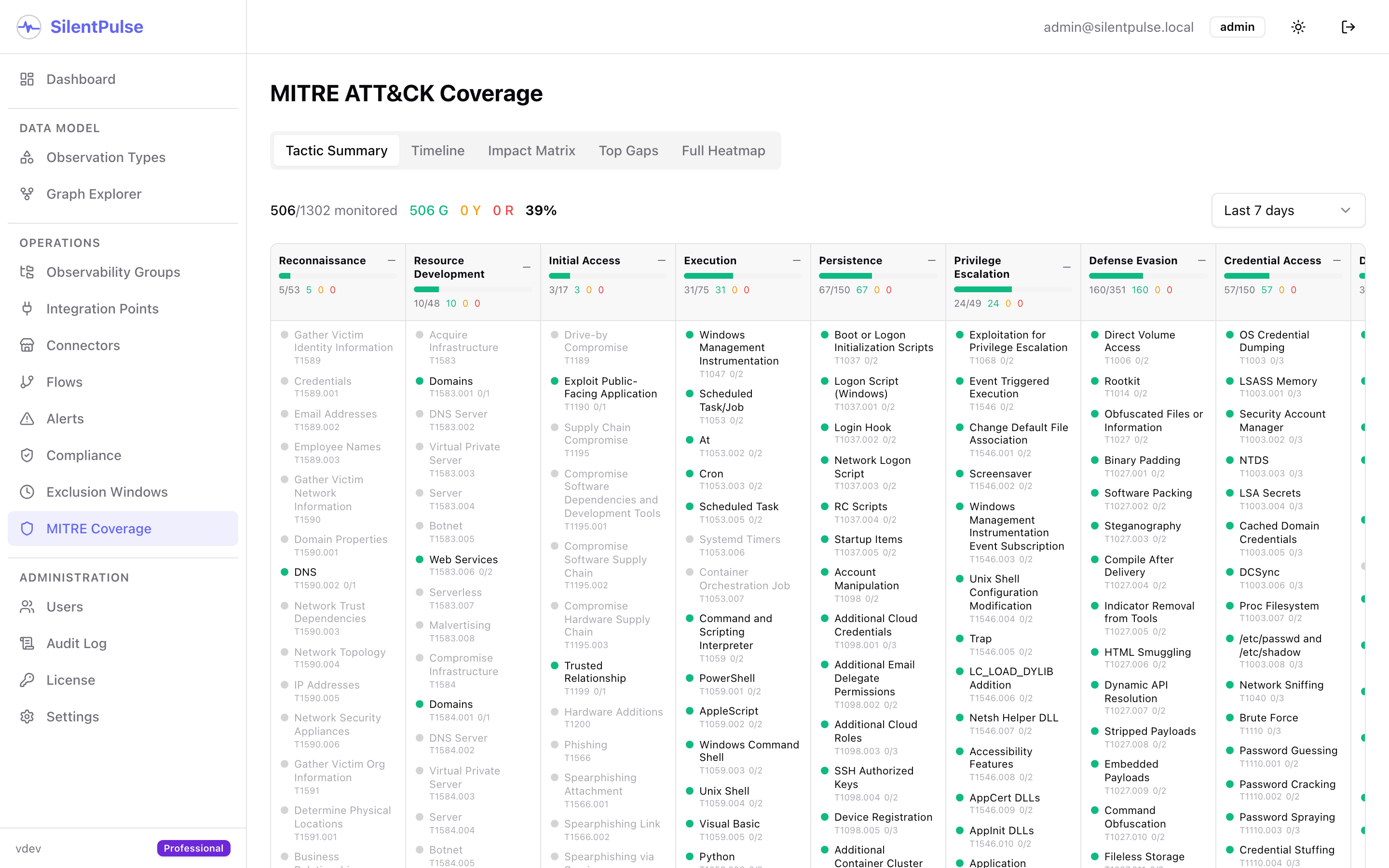Select Trusted Relationship T1199 technique
This screenshot has width=1389, height=868.
pyautogui.click(x=608, y=678)
